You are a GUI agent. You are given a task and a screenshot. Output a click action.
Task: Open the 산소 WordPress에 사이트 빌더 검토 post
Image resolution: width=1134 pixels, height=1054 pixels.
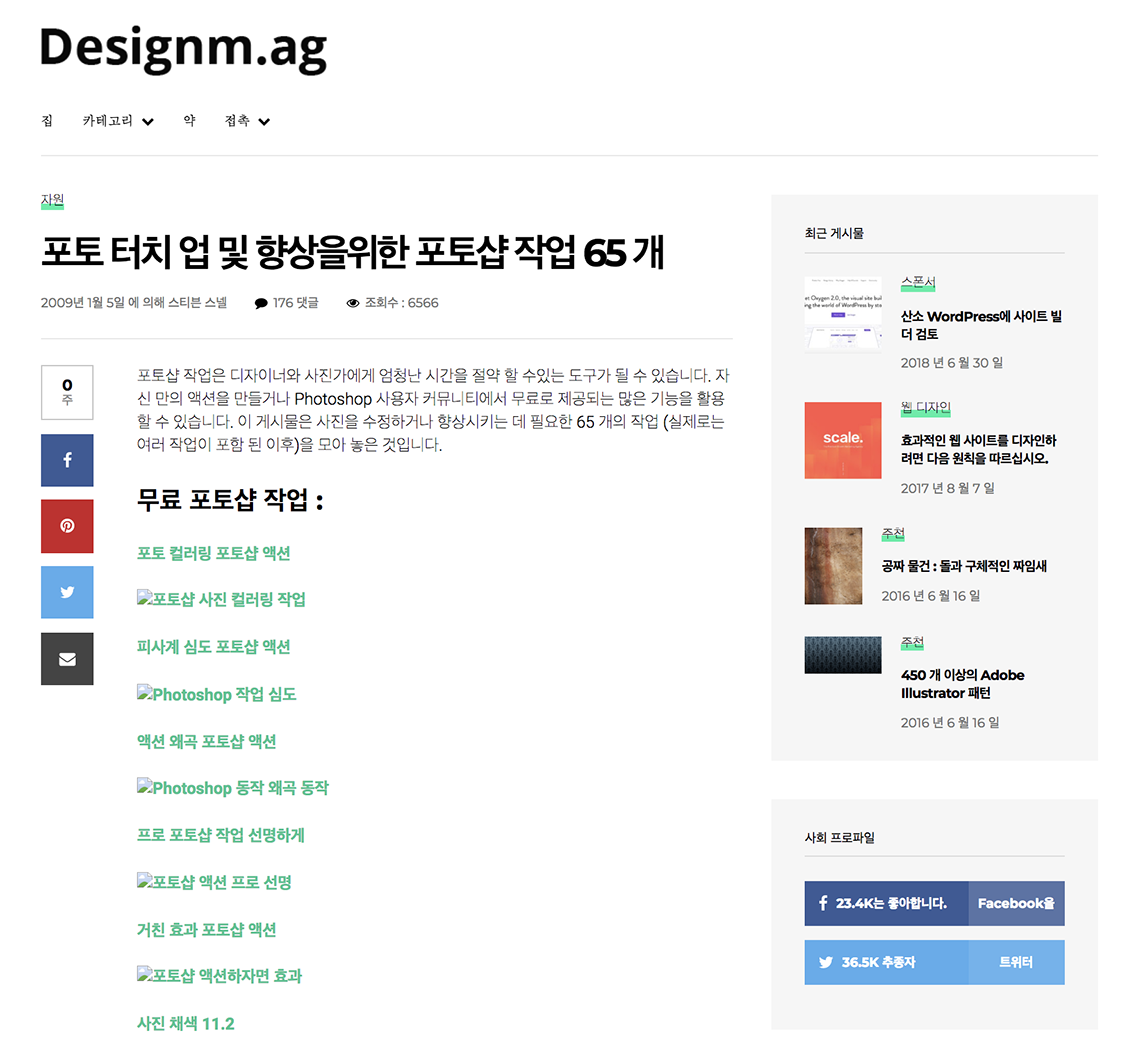(981, 325)
